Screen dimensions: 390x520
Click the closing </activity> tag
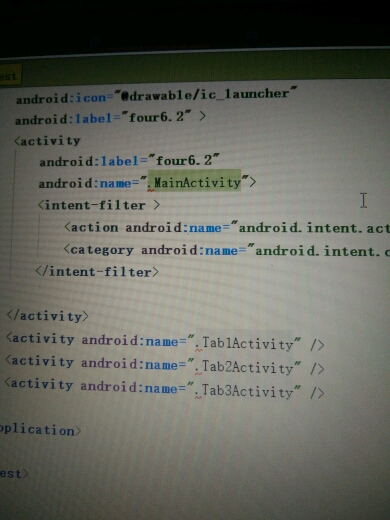pos(48,316)
